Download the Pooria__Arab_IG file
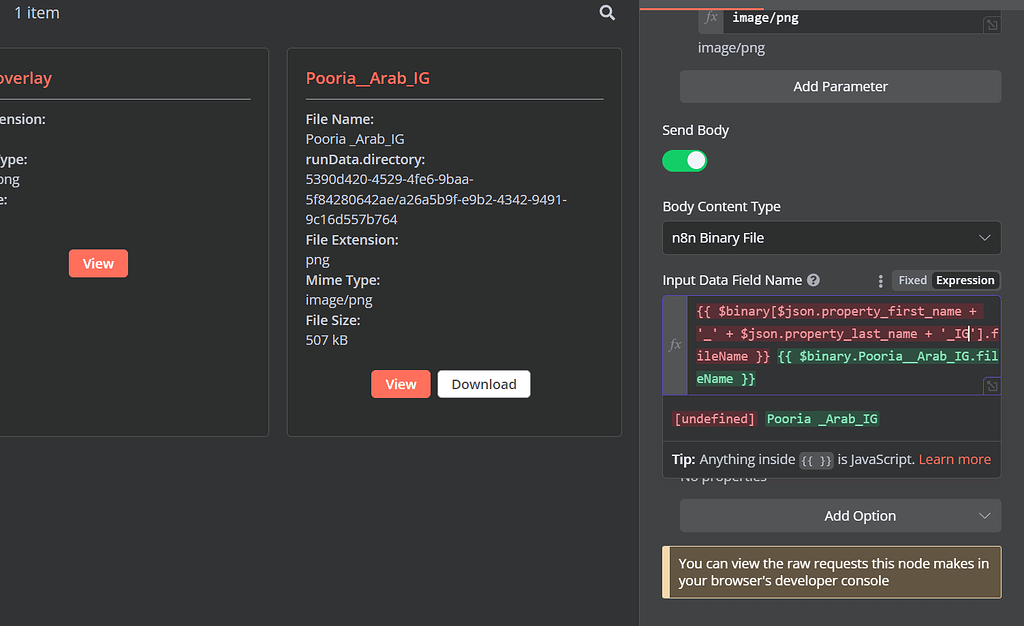1024x626 pixels. tap(484, 384)
